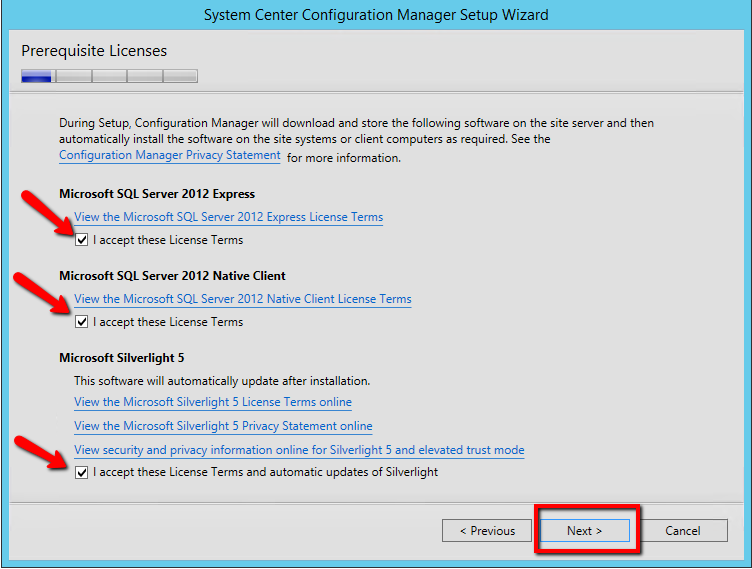View the SQL Server 2012 Express License Terms

point(228,217)
